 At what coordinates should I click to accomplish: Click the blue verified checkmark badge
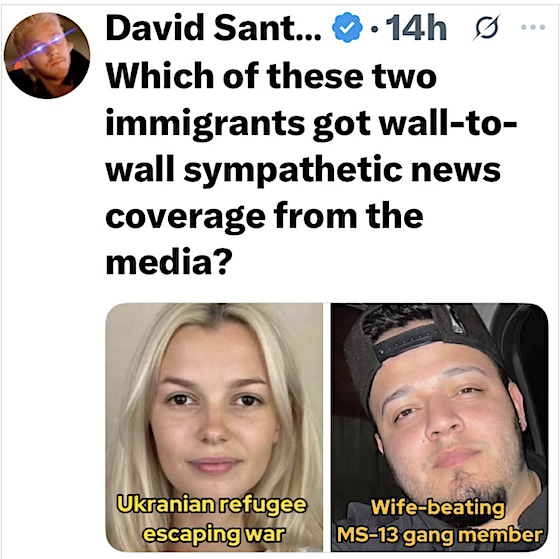347,28
